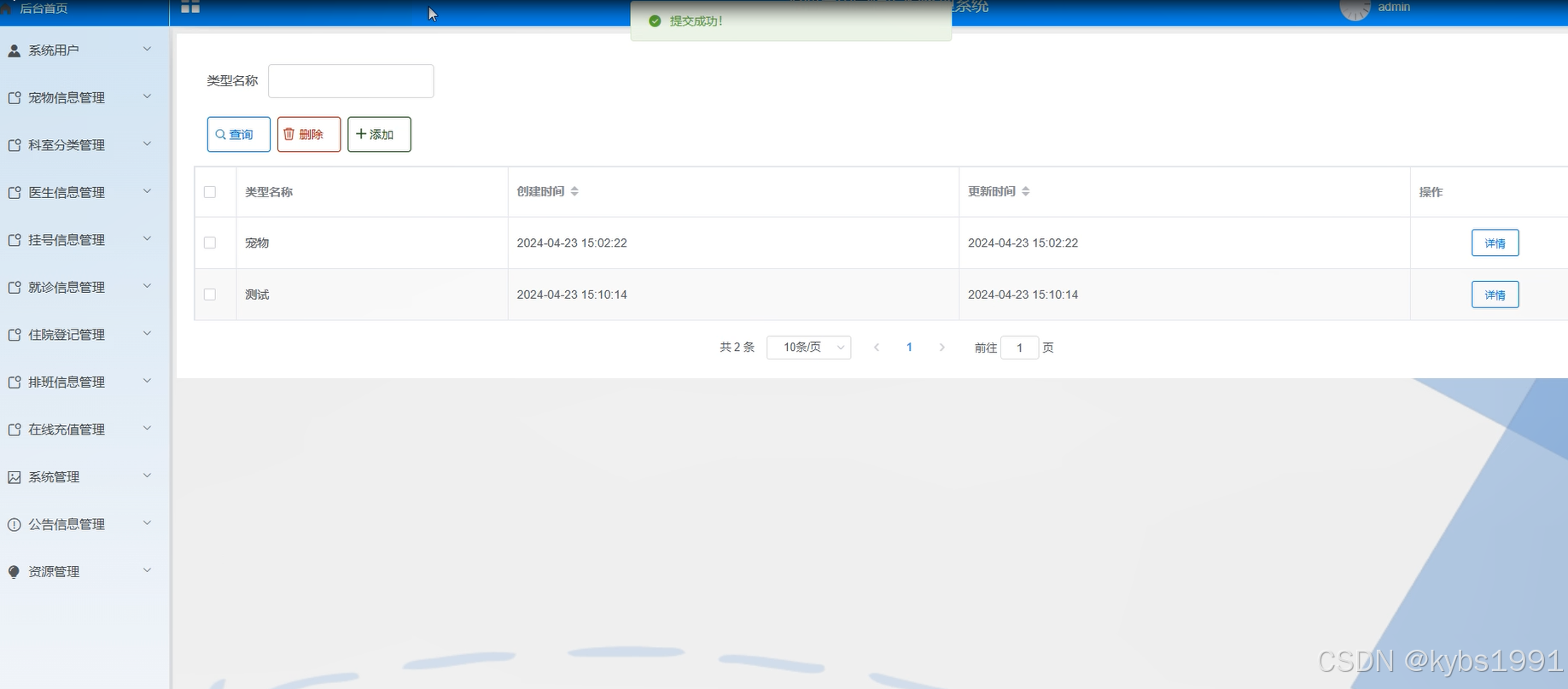Click the 共 2 条 total count
Screen dimensions: 1568x689
point(737,347)
